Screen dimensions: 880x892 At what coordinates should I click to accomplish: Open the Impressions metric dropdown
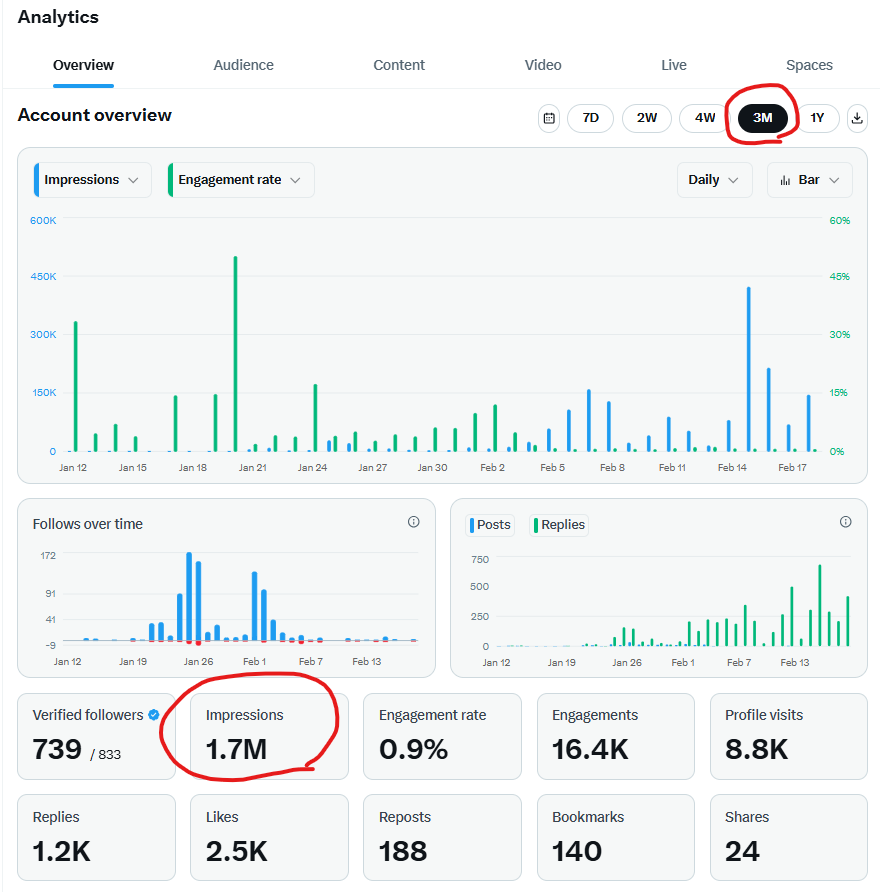[x=92, y=180]
